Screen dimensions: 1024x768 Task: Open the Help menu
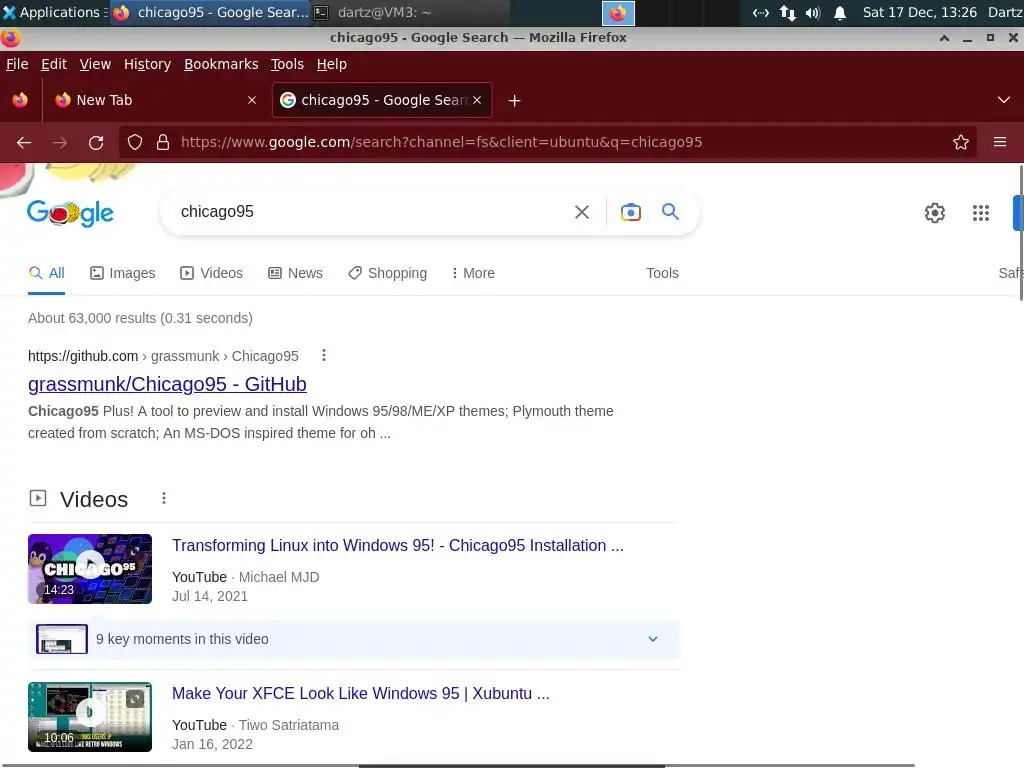(x=332, y=64)
